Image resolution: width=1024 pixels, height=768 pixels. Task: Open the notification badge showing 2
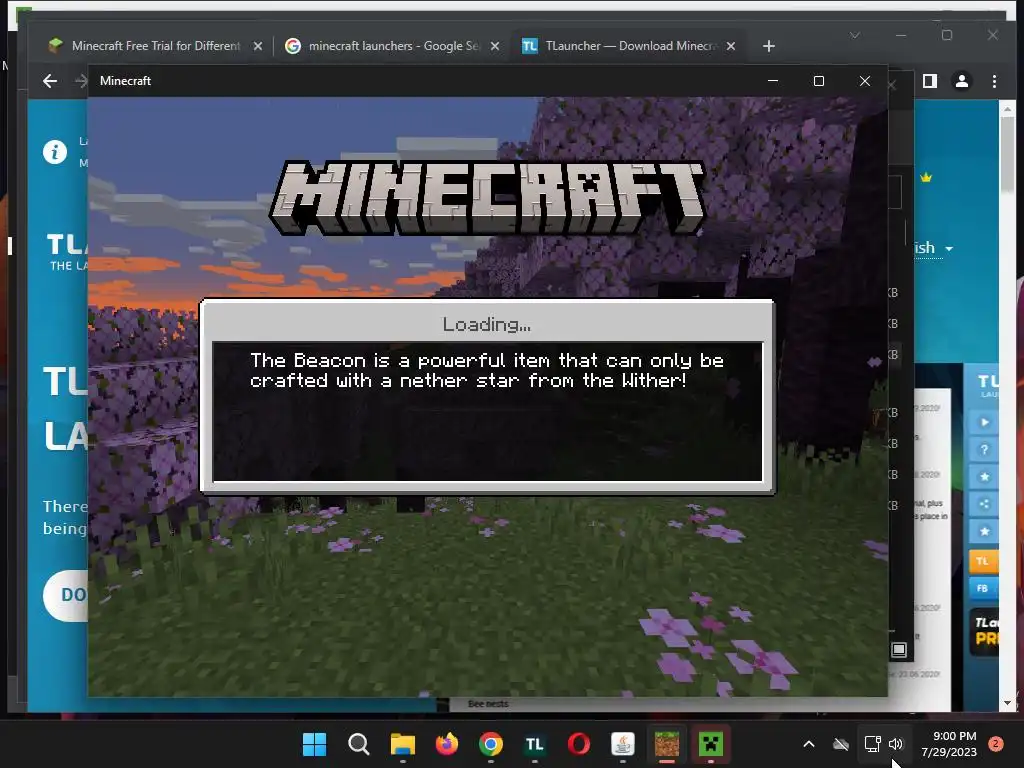point(995,744)
